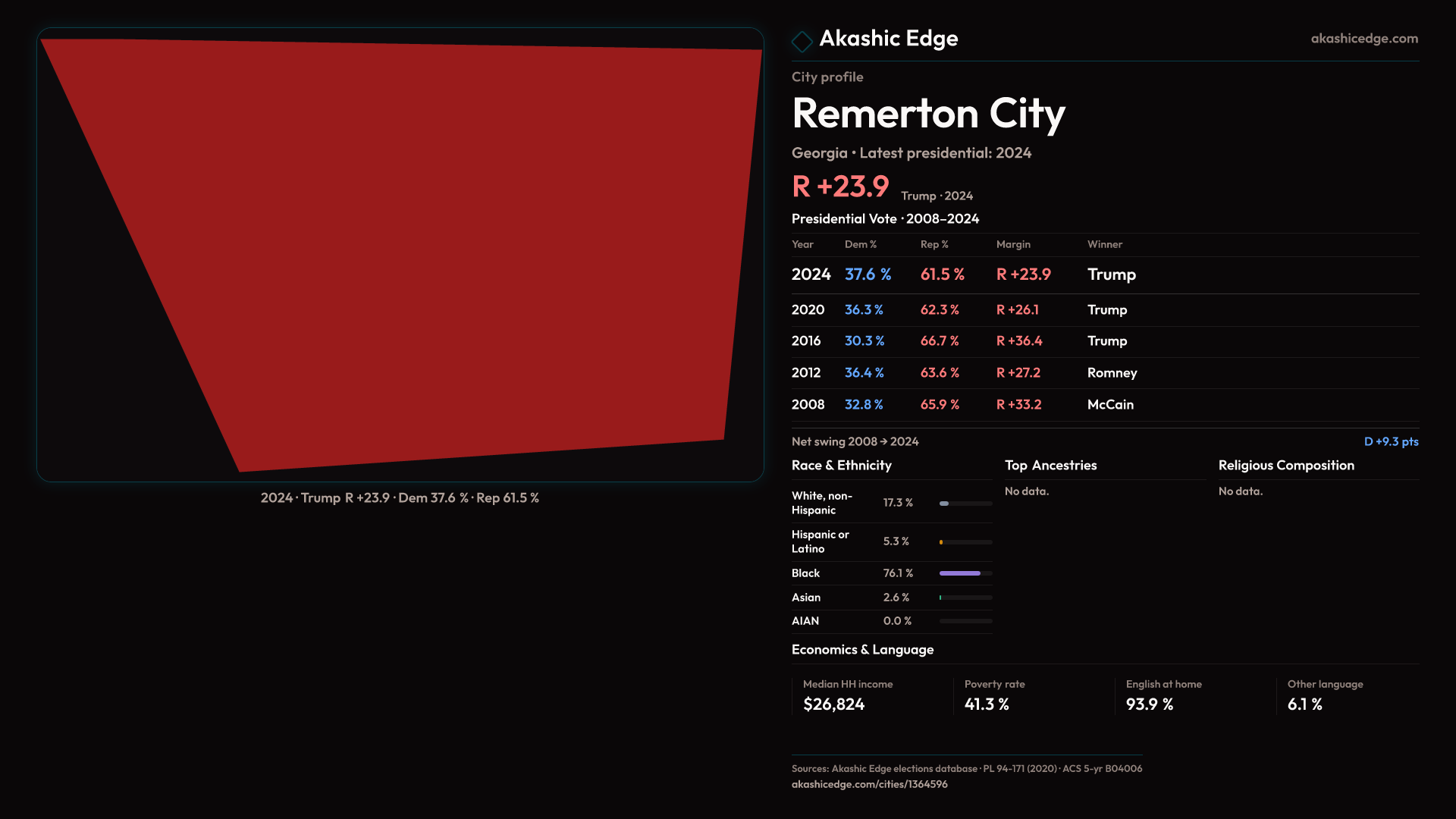The height and width of the screenshot is (819, 1456).
Task: Click the White, non-Hispanic percentage bar
Action: coord(965,504)
